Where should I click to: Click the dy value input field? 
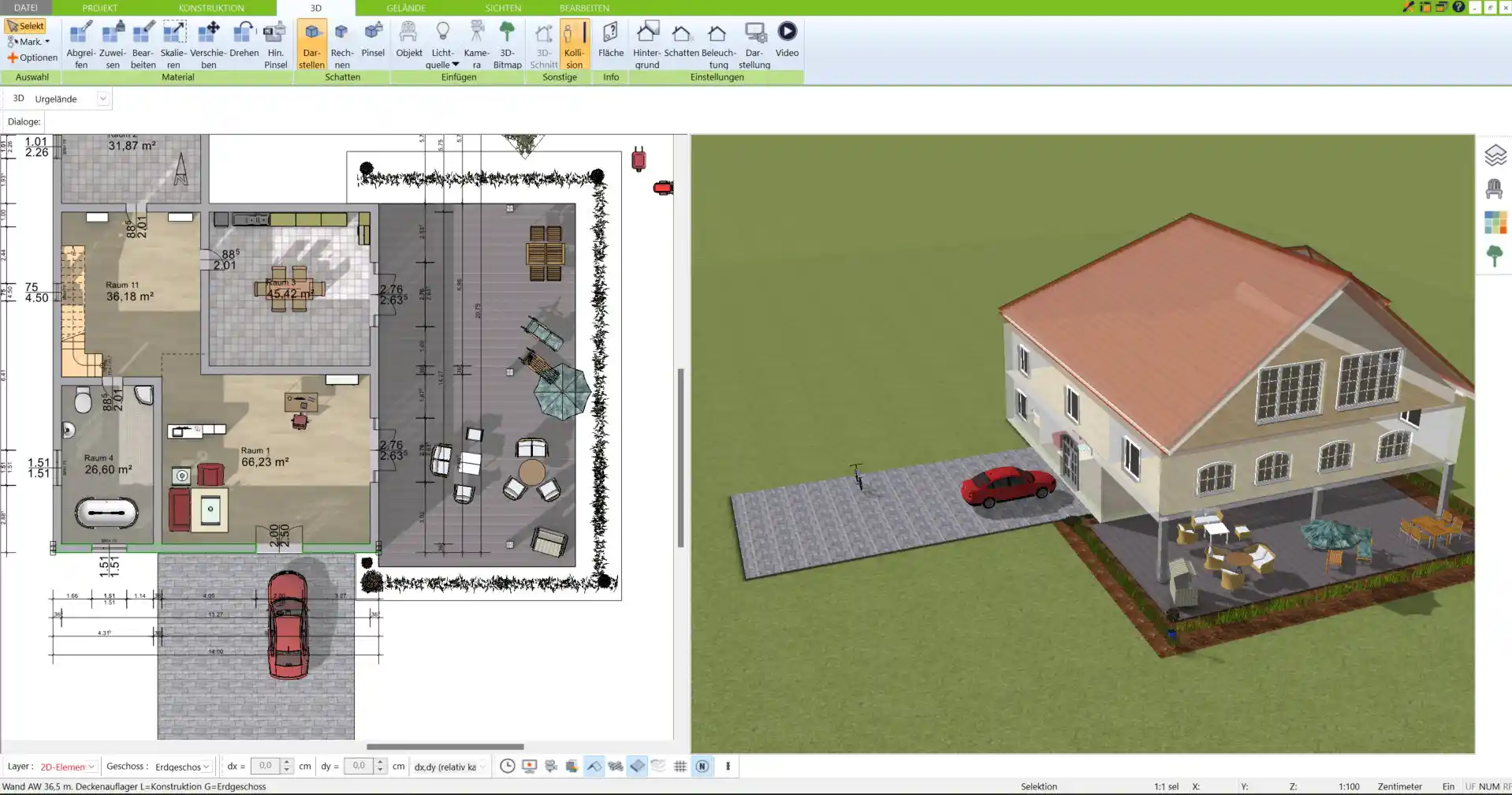click(x=359, y=766)
